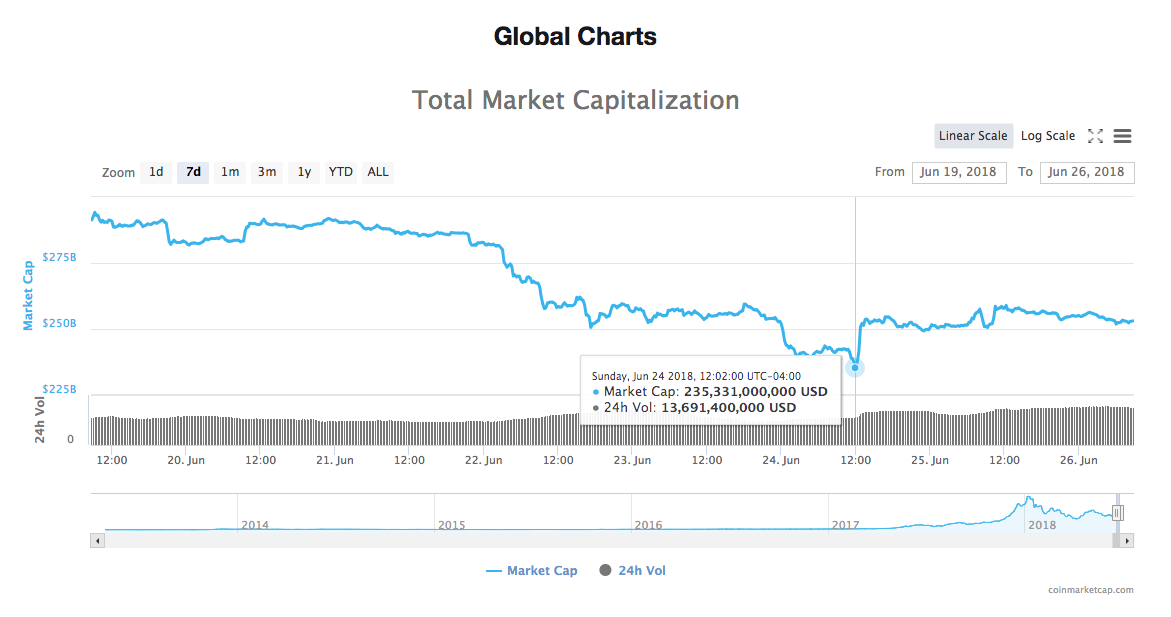Toggle the Market Cap series in the legend

(531, 570)
